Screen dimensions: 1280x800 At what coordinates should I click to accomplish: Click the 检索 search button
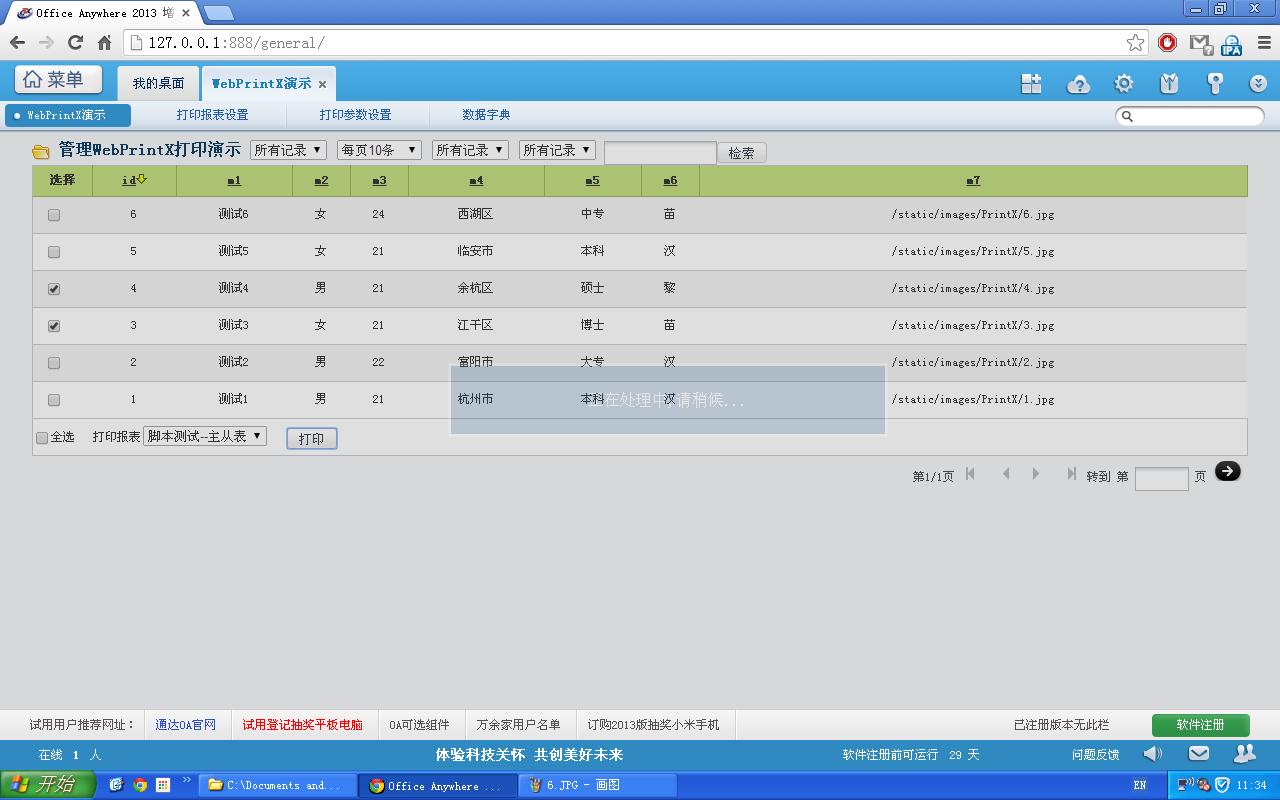coord(741,153)
